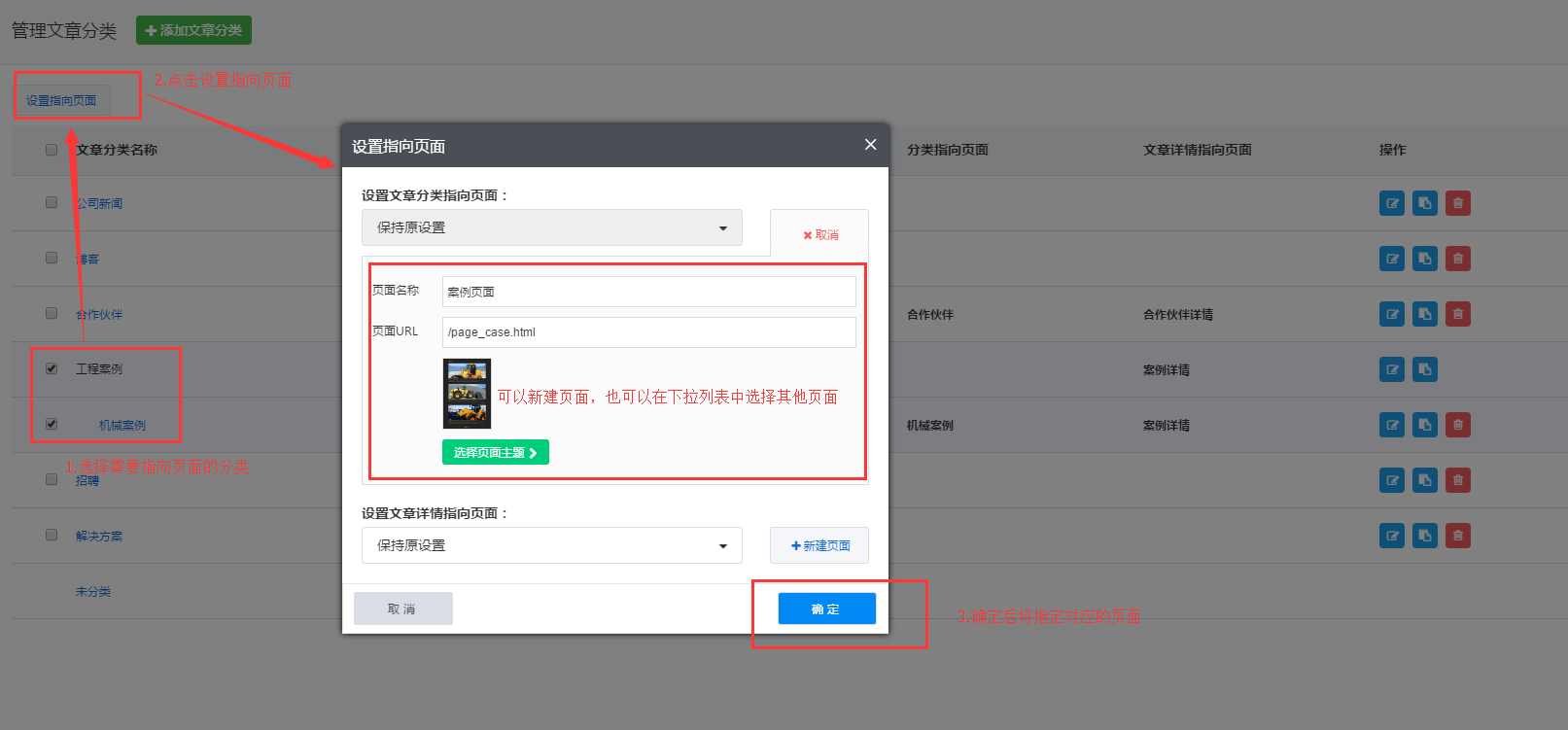The image size is (1568, 730).
Task: Click copy icon in 合作伙伴 row
Action: (1425, 314)
